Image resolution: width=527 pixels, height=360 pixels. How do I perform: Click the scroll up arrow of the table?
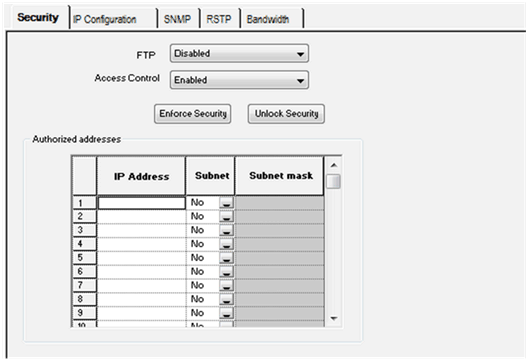tap(334, 165)
